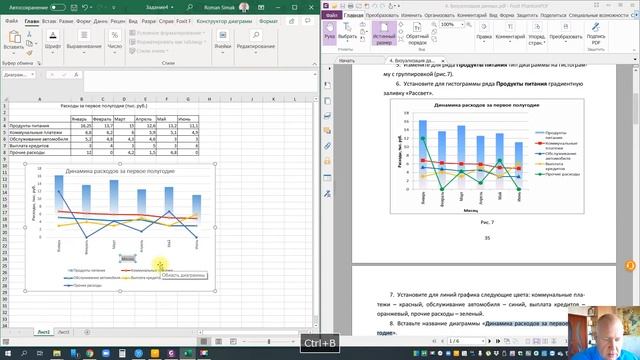This screenshot has width=640, height=360.
Task: Select the Месяц axis title in Excel chart
Action: [128, 258]
